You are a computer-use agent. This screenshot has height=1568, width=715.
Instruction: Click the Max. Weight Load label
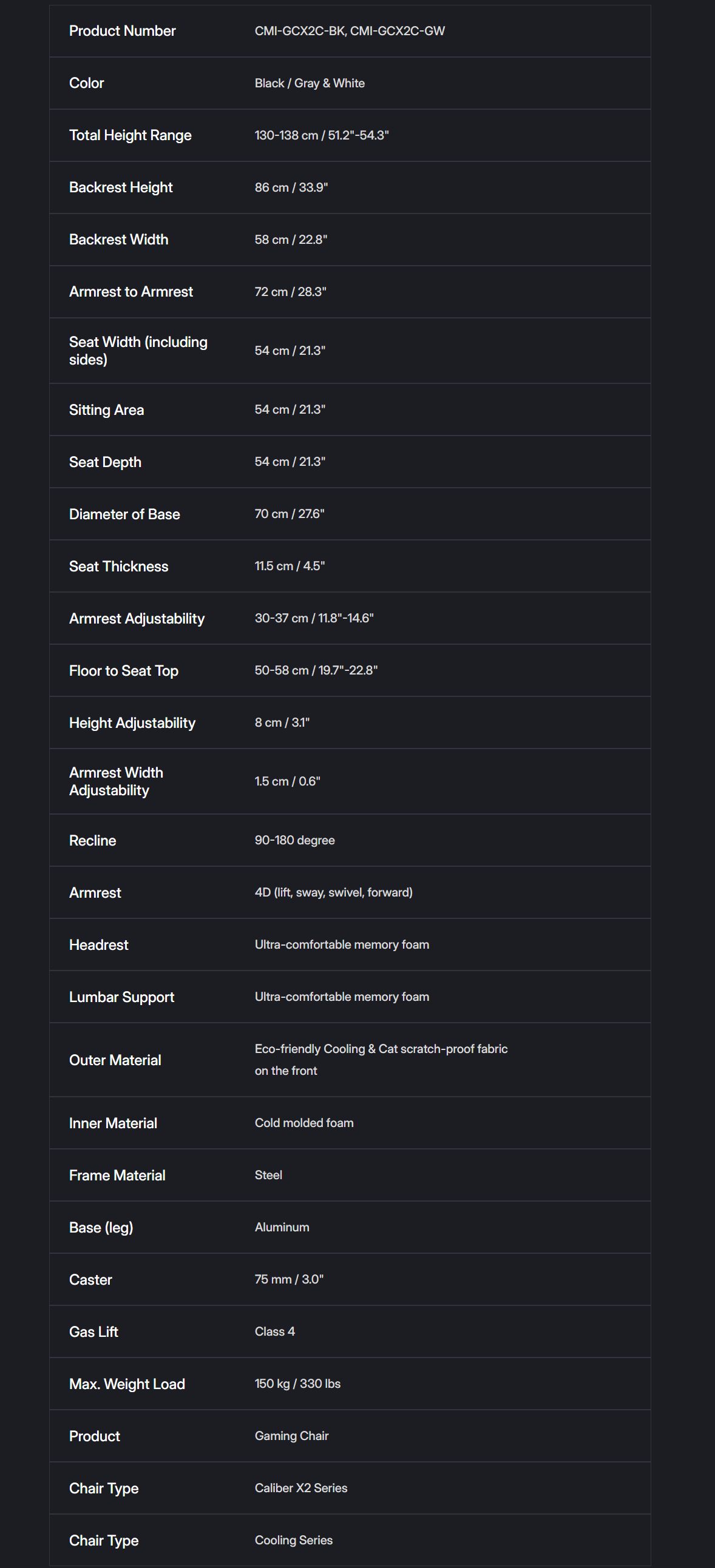(x=127, y=1384)
